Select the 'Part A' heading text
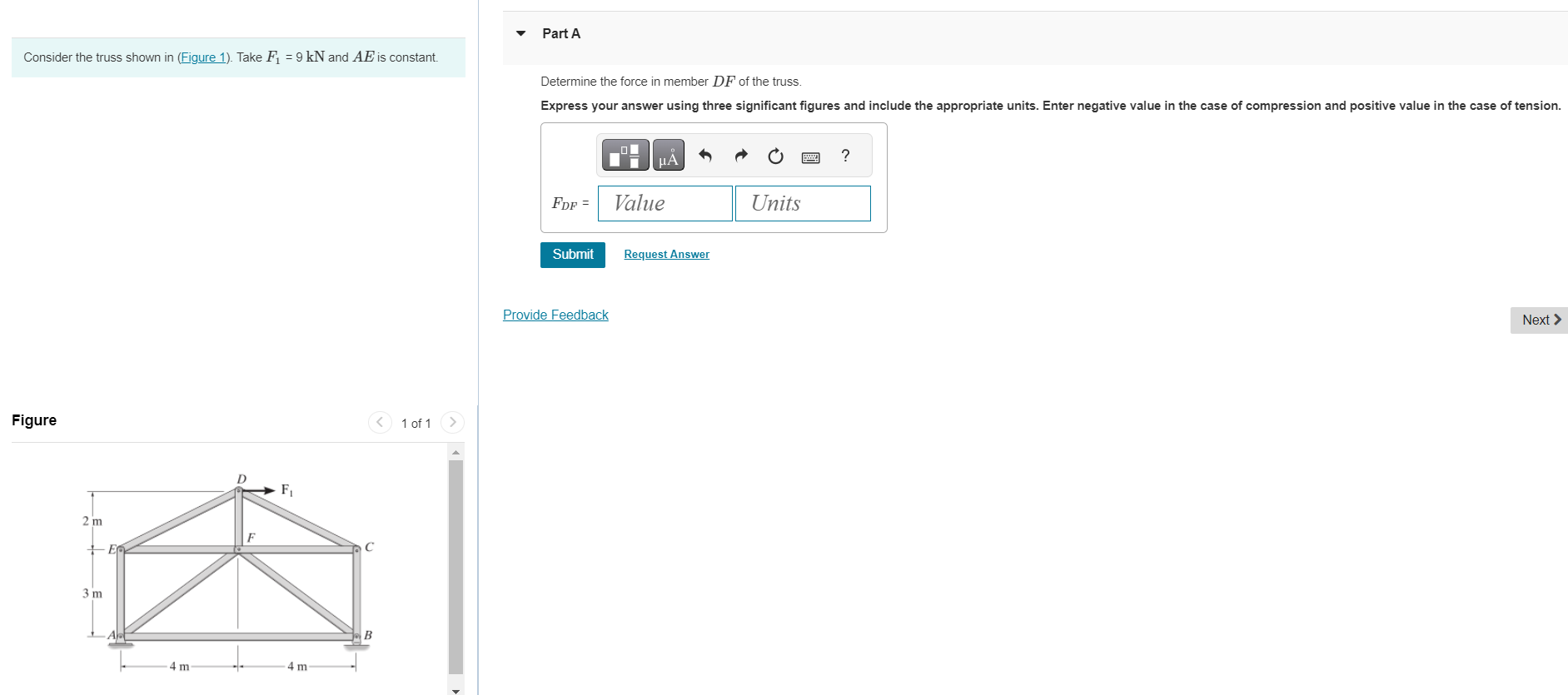 [x=561, y=33]
